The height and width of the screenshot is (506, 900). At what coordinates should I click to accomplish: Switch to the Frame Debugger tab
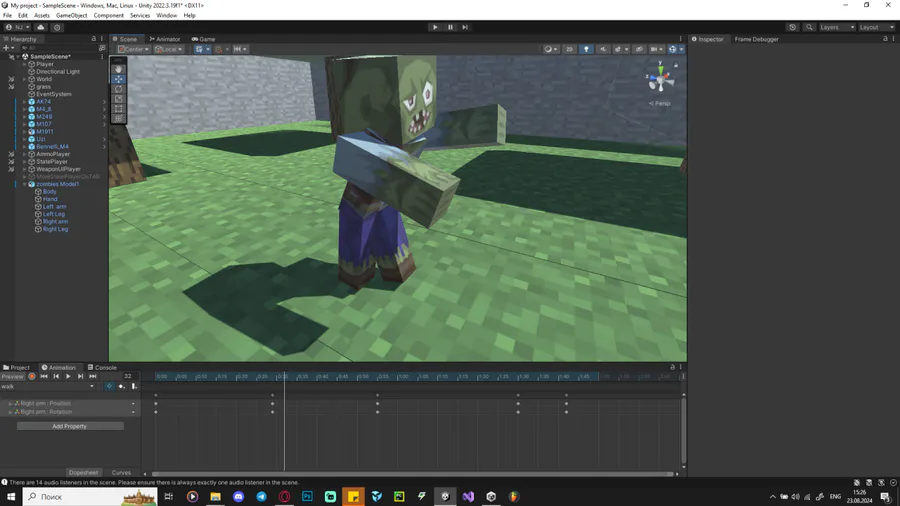pyautogui.click(x=757, y=39)
